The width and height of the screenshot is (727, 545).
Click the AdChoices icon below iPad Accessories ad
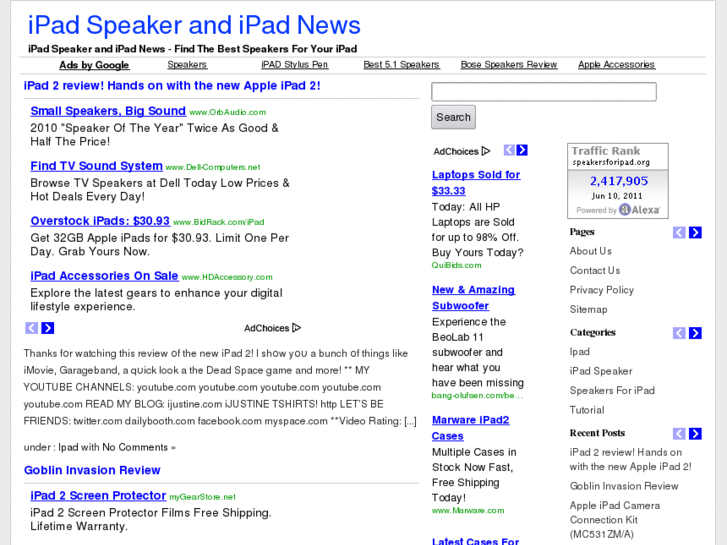(x=297, y=328)
